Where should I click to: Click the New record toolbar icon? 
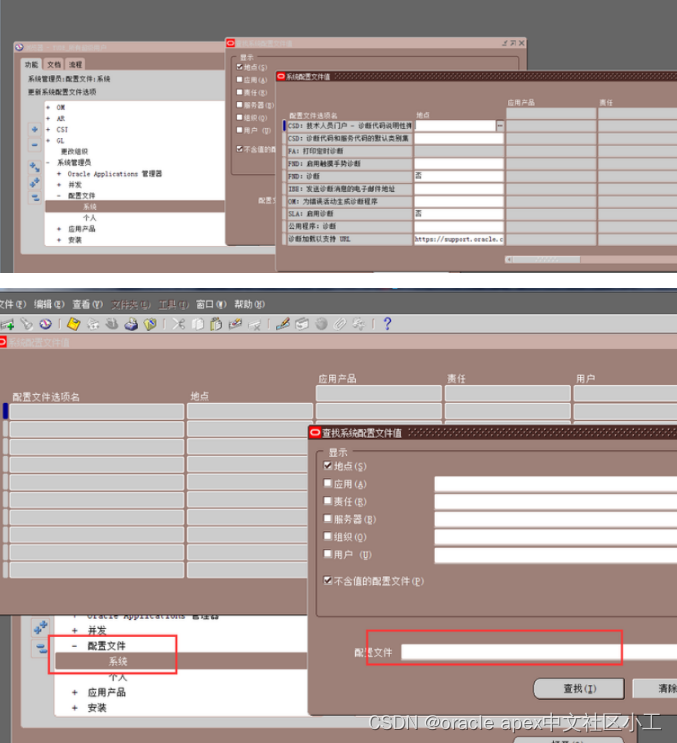coord(8,325)
